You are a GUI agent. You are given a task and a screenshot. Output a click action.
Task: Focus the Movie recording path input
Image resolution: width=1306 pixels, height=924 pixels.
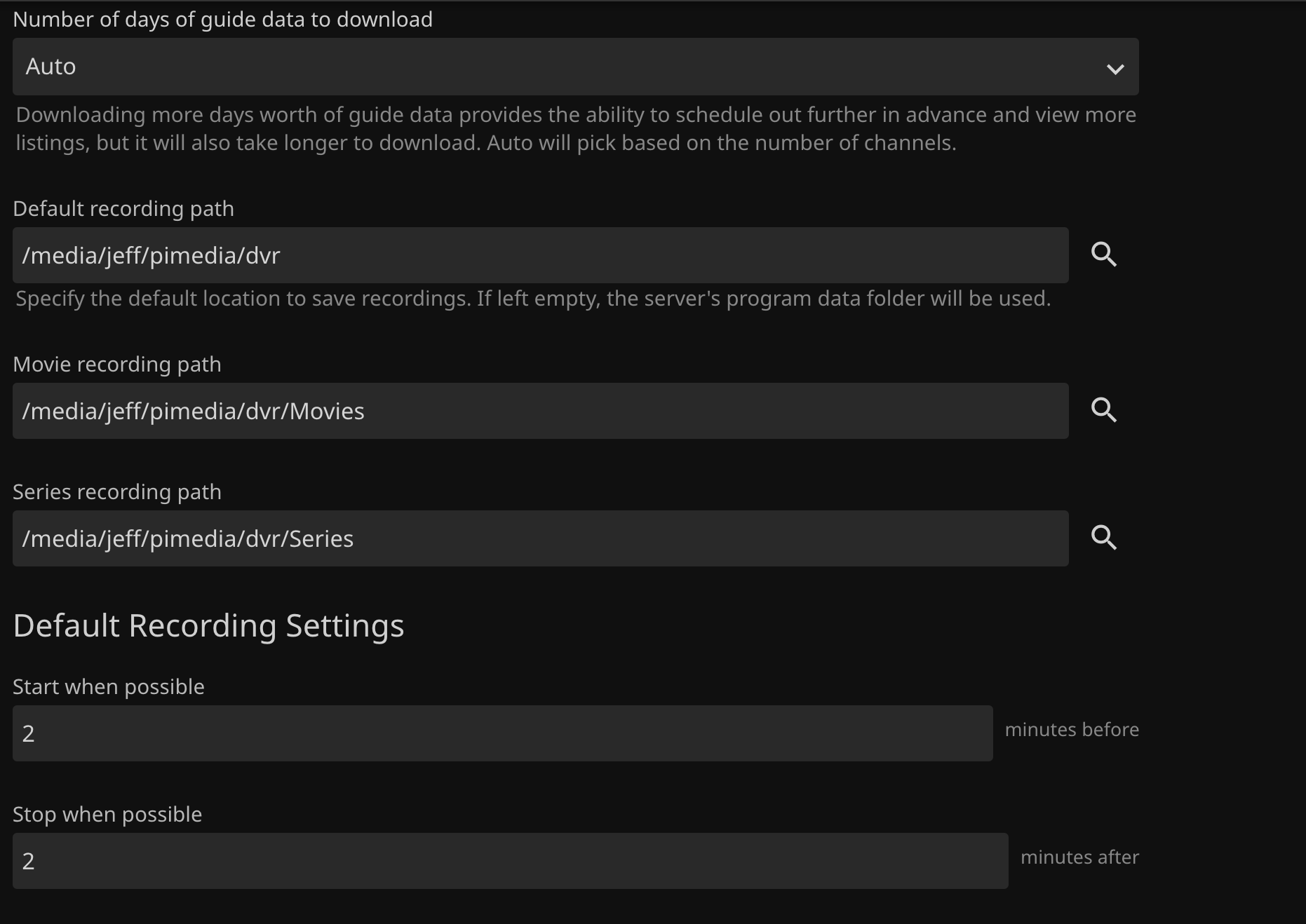[540, 411]
